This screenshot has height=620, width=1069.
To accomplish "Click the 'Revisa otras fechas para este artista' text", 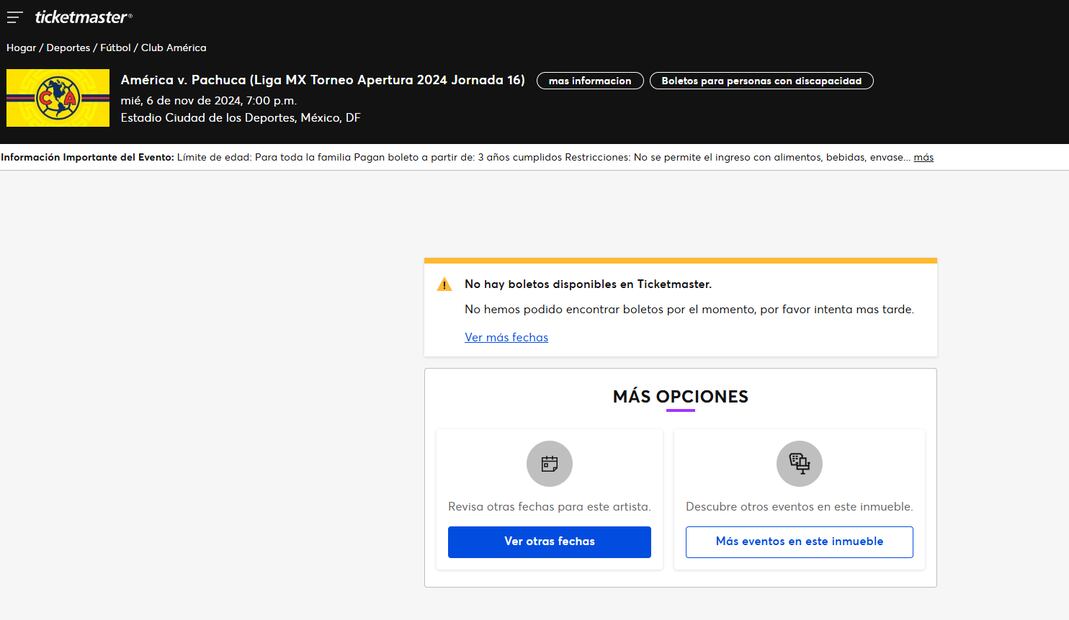I will [549, 507].
